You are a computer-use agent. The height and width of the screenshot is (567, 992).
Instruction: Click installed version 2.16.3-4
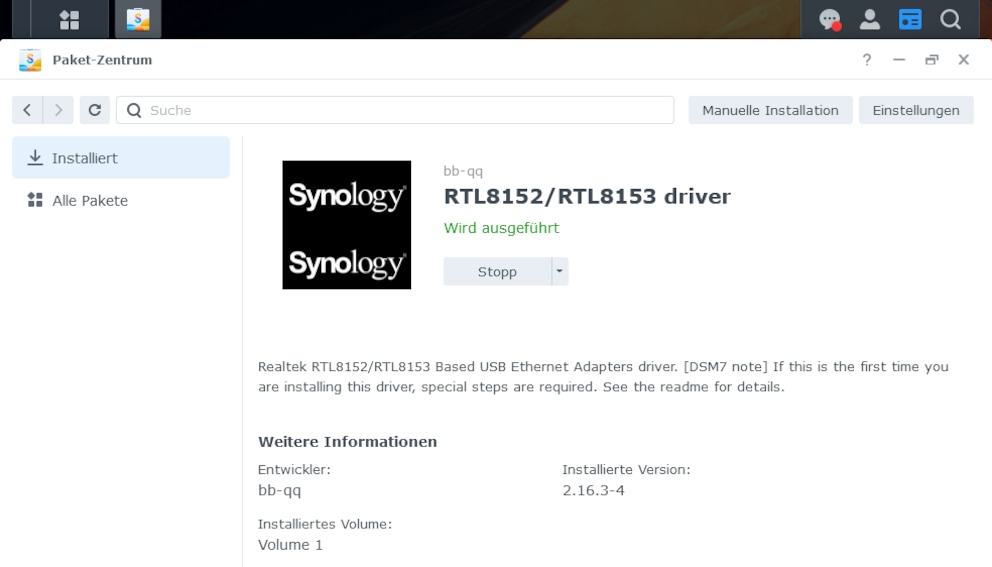pos(593,490)
